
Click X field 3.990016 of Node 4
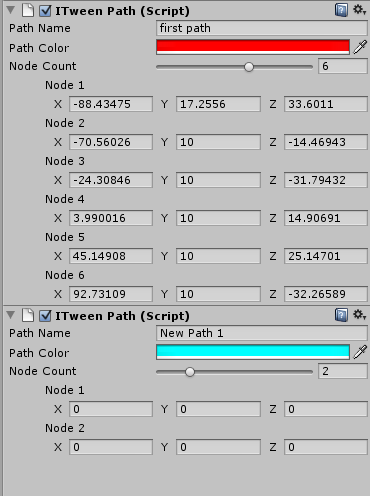[111, 218]
